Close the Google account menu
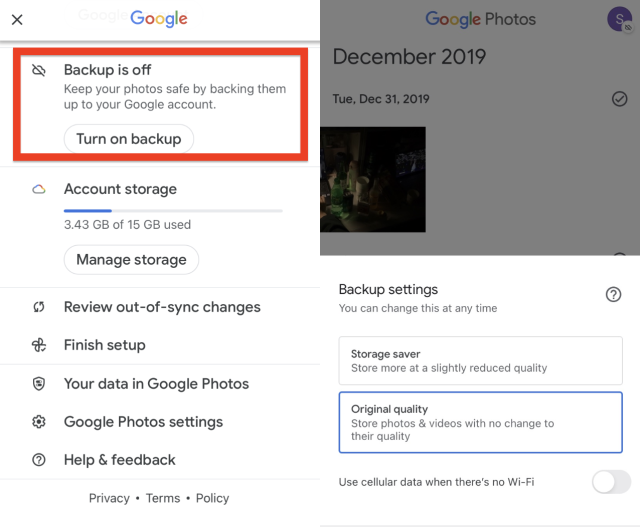The image size is (640, 529). pos(17,19)
